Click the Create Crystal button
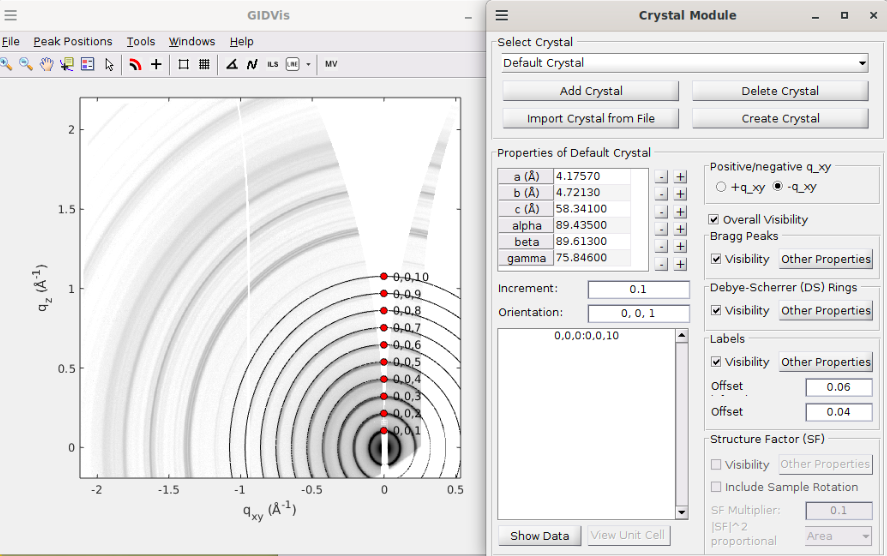The image size is (887, 556). point(780,119)
